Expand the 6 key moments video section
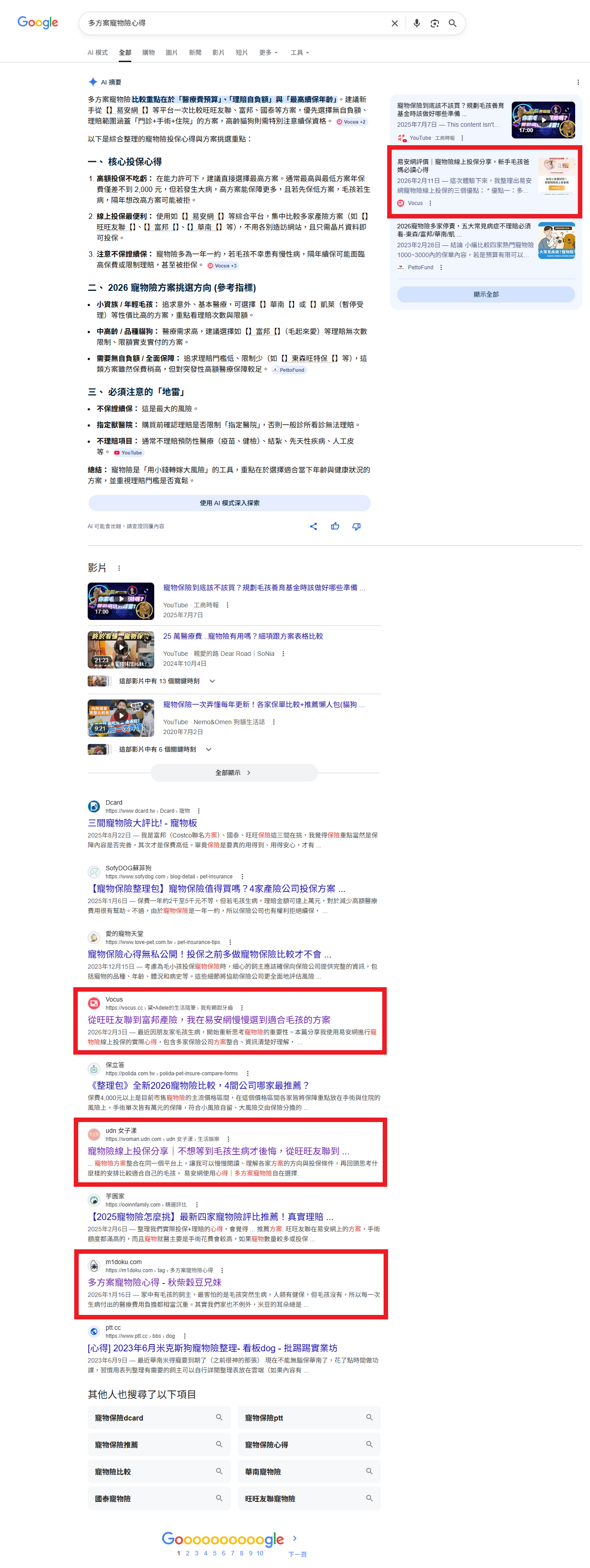 click(x=208, y=749)
